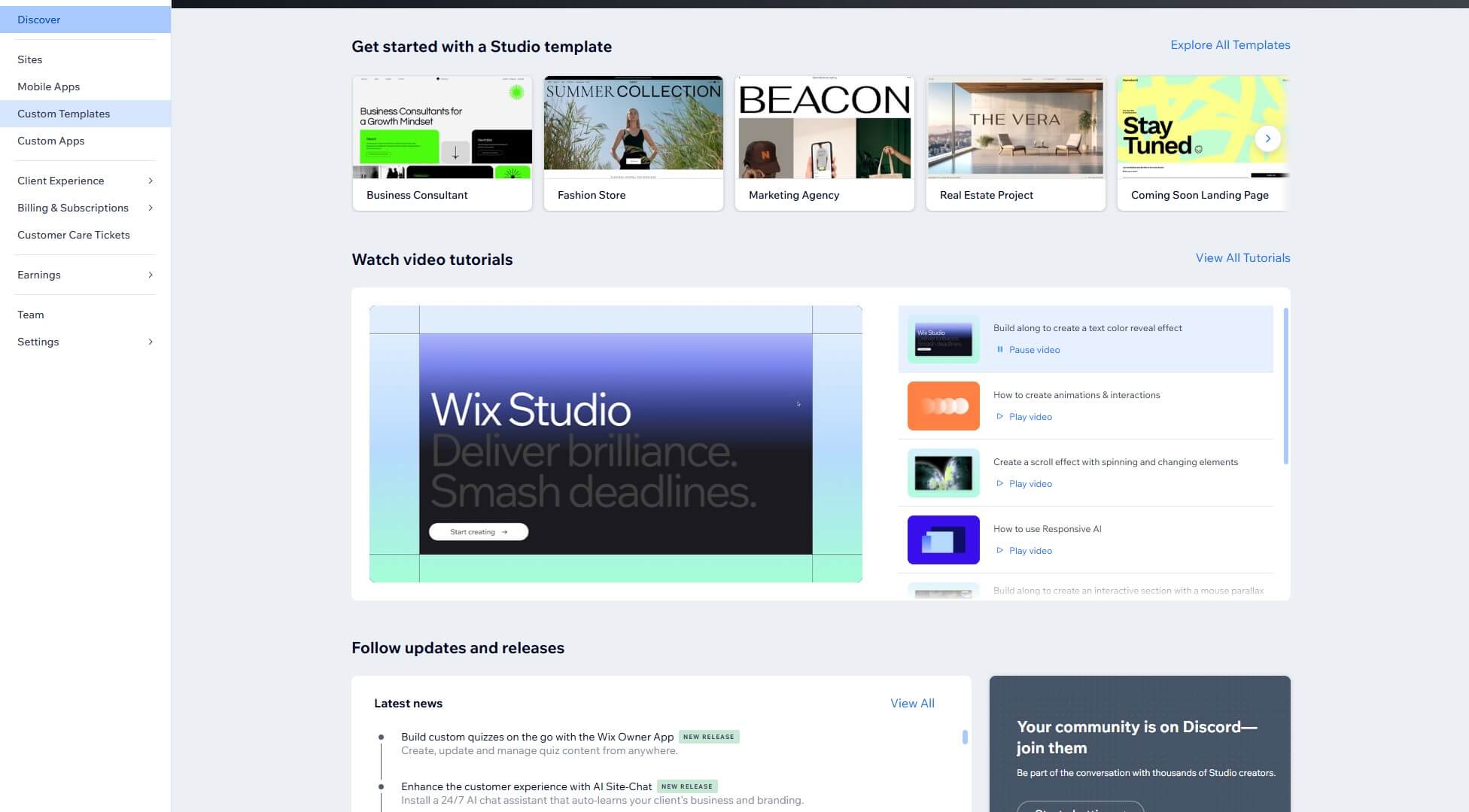Screen dimensions: 1469x812
Task: Expand the Billing & Subscriptions chevron
Action: point(151,208)
